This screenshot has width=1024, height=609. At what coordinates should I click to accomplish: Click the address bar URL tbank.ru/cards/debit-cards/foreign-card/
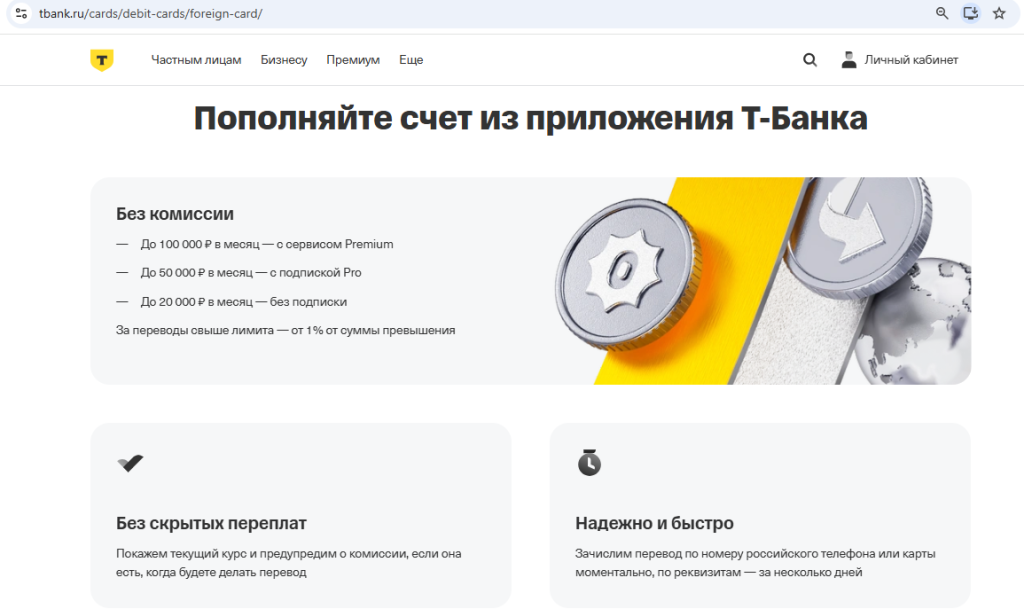[x=151, y=14]
